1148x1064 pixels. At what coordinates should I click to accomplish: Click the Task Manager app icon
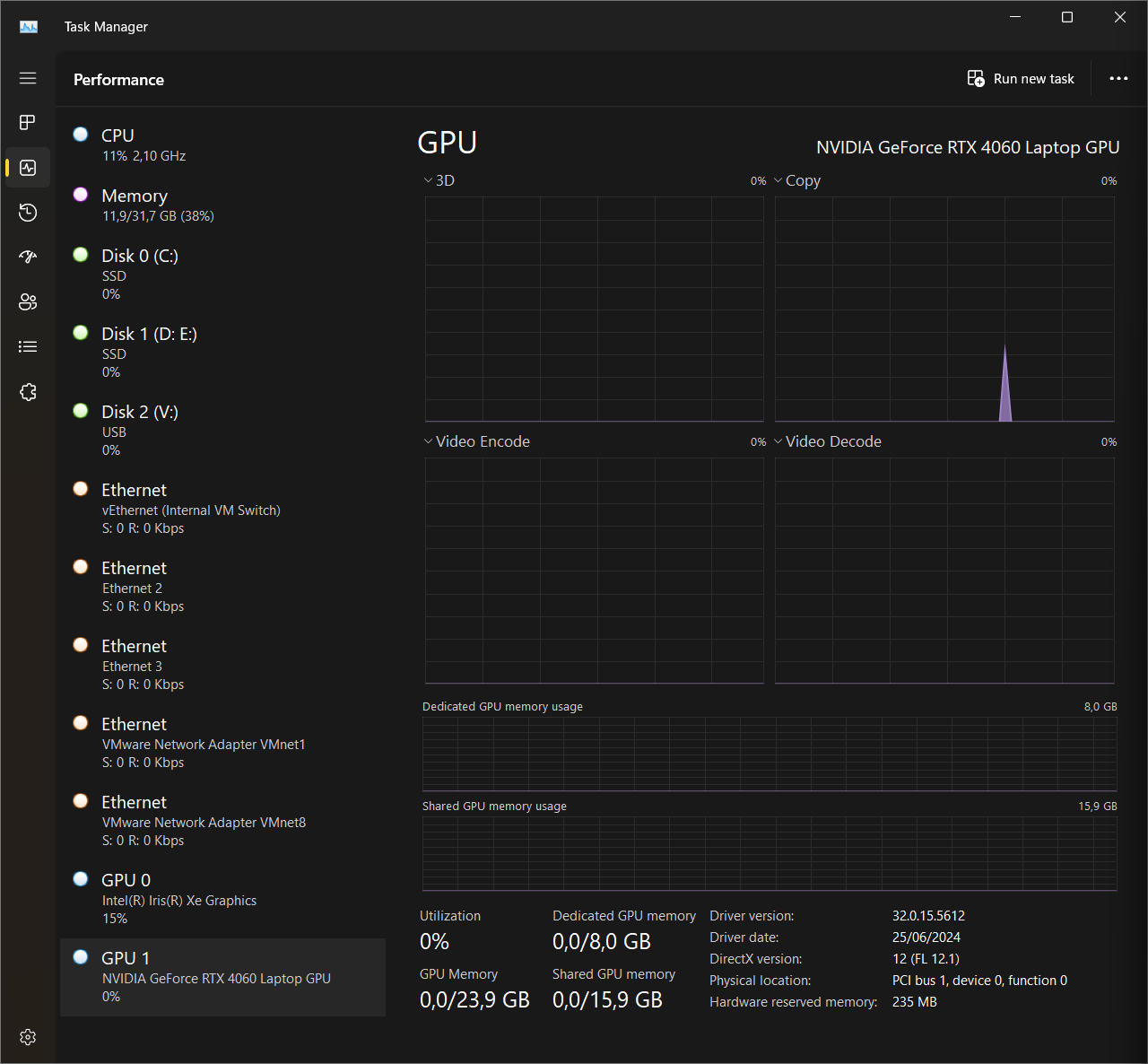29,27
